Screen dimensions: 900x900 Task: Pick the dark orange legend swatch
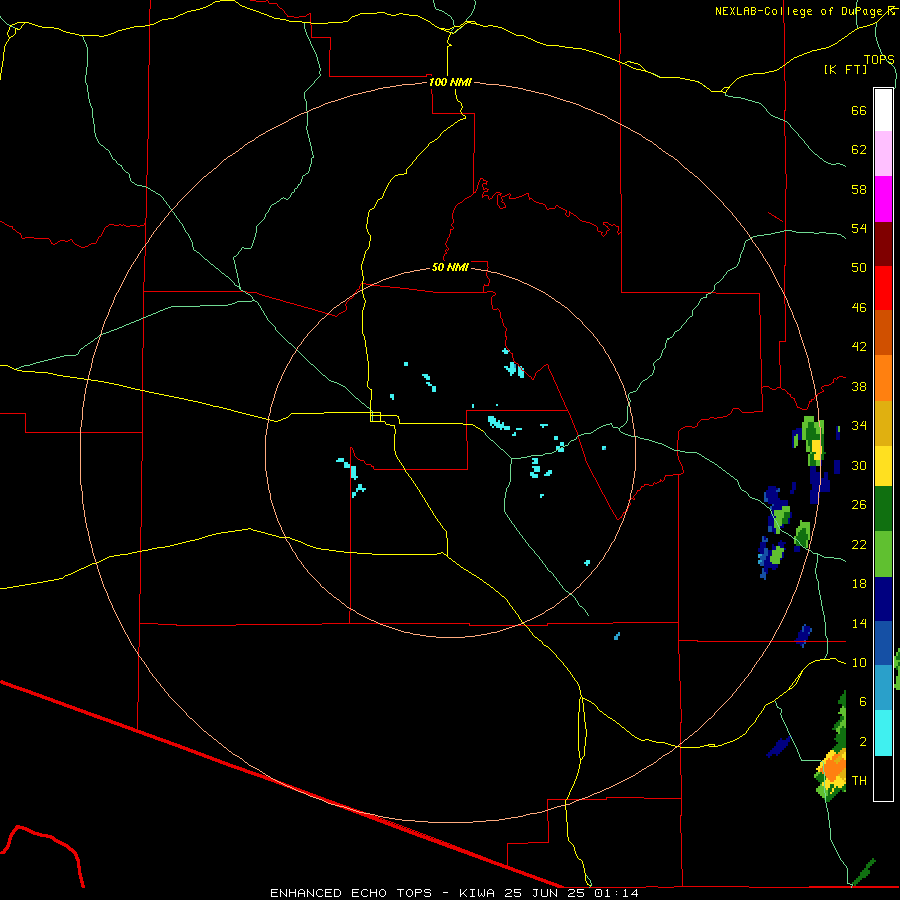[883, 333]
